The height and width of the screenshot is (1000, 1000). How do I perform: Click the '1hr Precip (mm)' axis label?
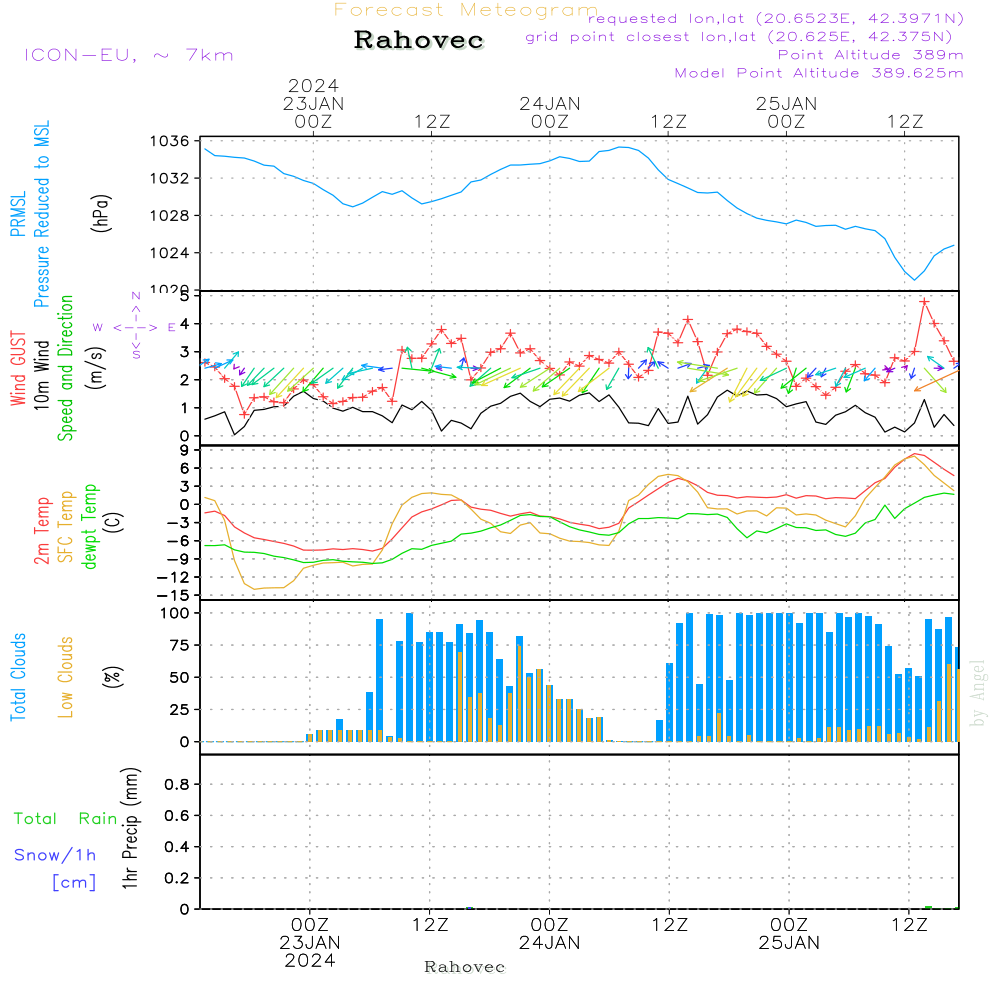coord(130,828)
